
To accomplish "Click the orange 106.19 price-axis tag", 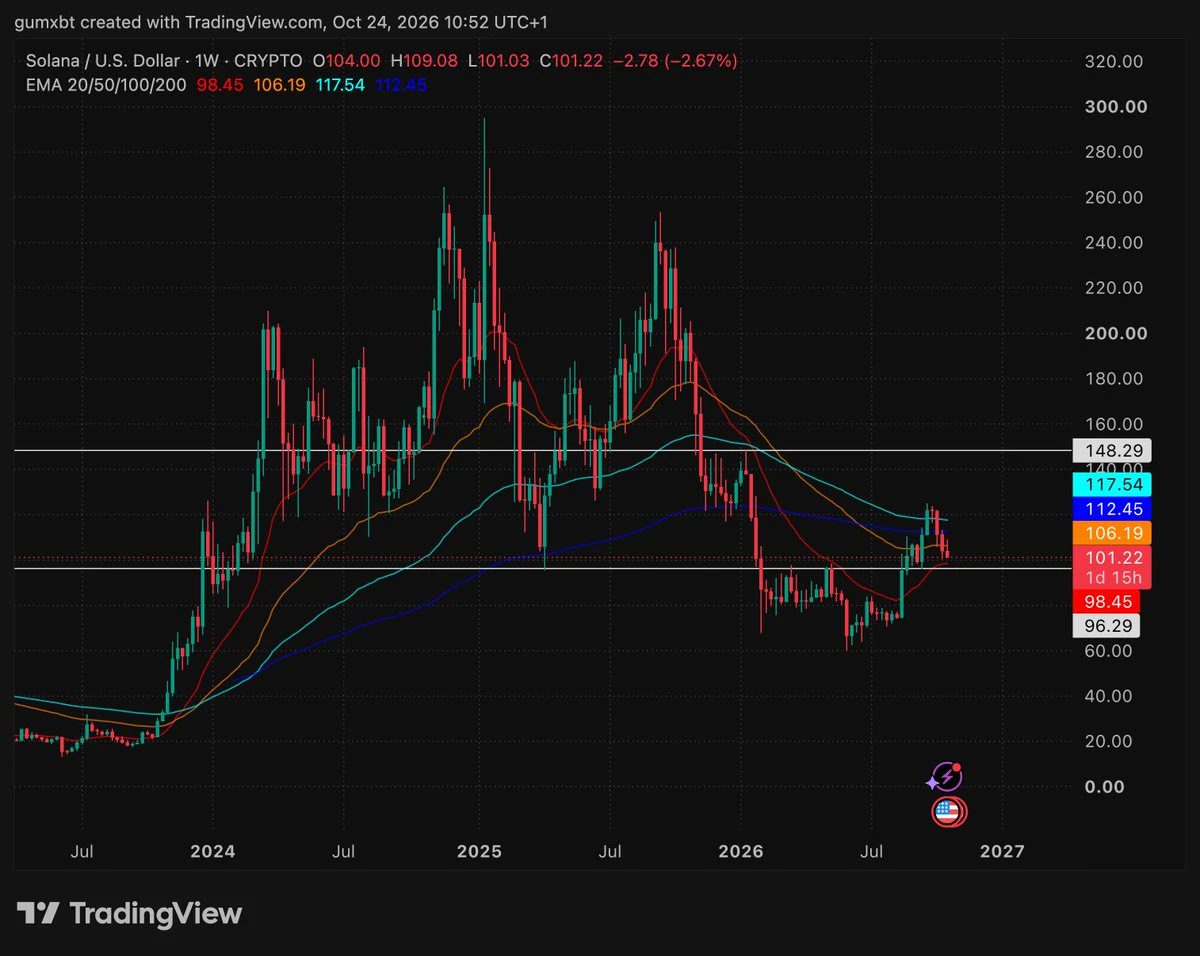I will point(1111,533).
